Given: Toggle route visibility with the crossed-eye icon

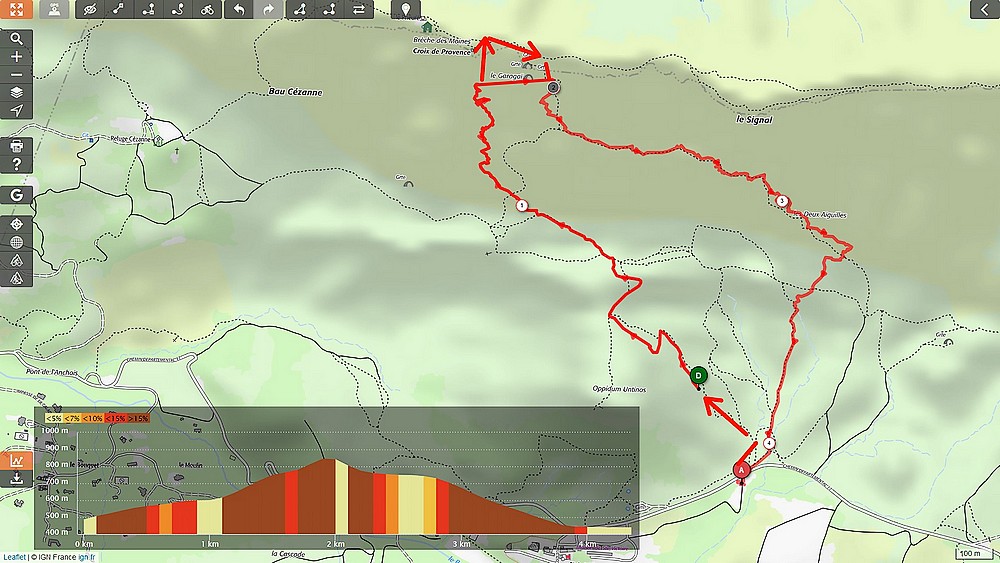Looking at the screenshot, I should click(x=90, y=9).
